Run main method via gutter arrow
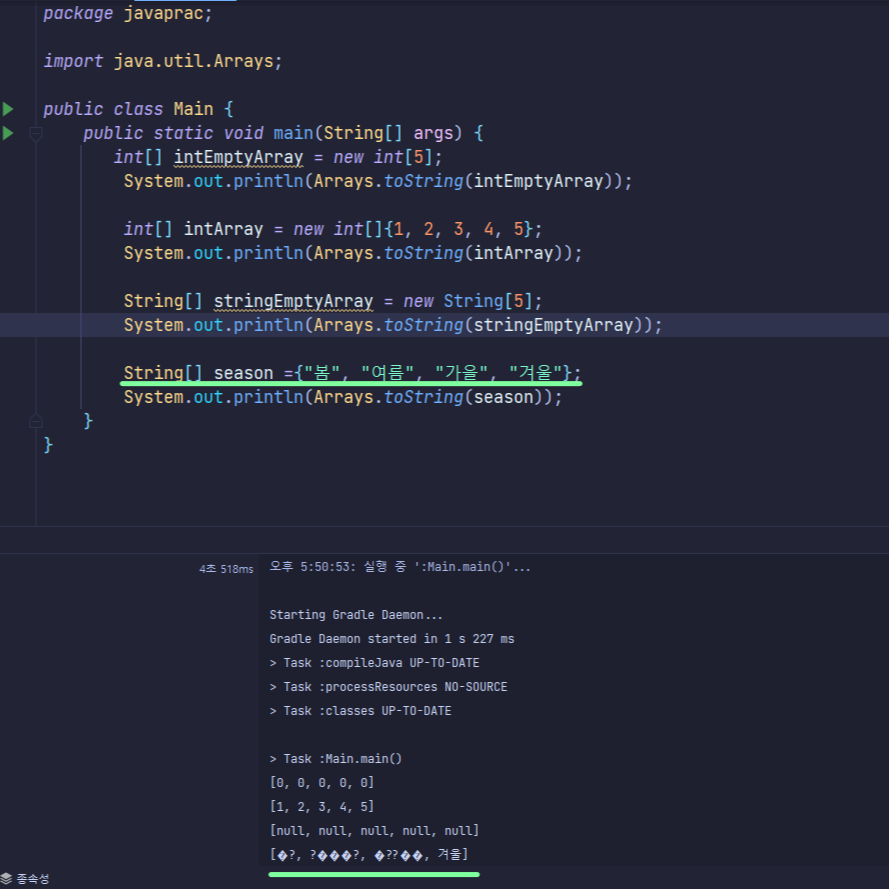 (x=8, y=133)
